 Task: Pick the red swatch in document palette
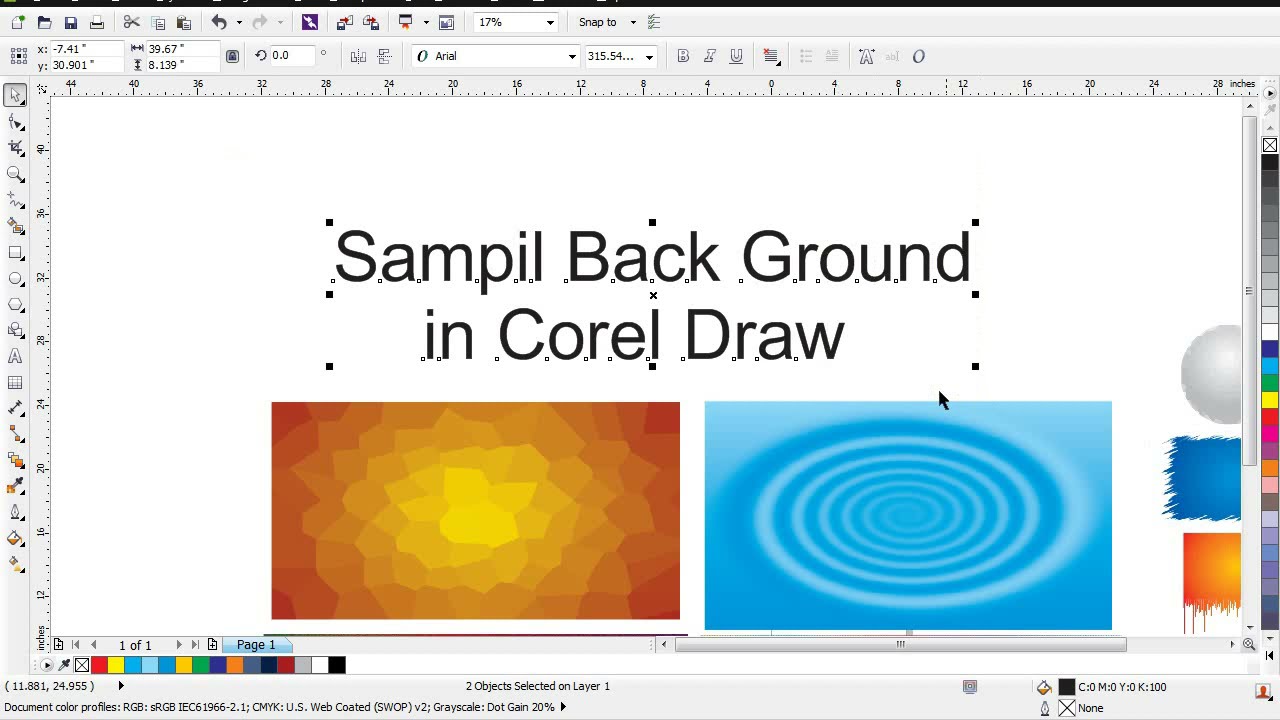(99, 665)
